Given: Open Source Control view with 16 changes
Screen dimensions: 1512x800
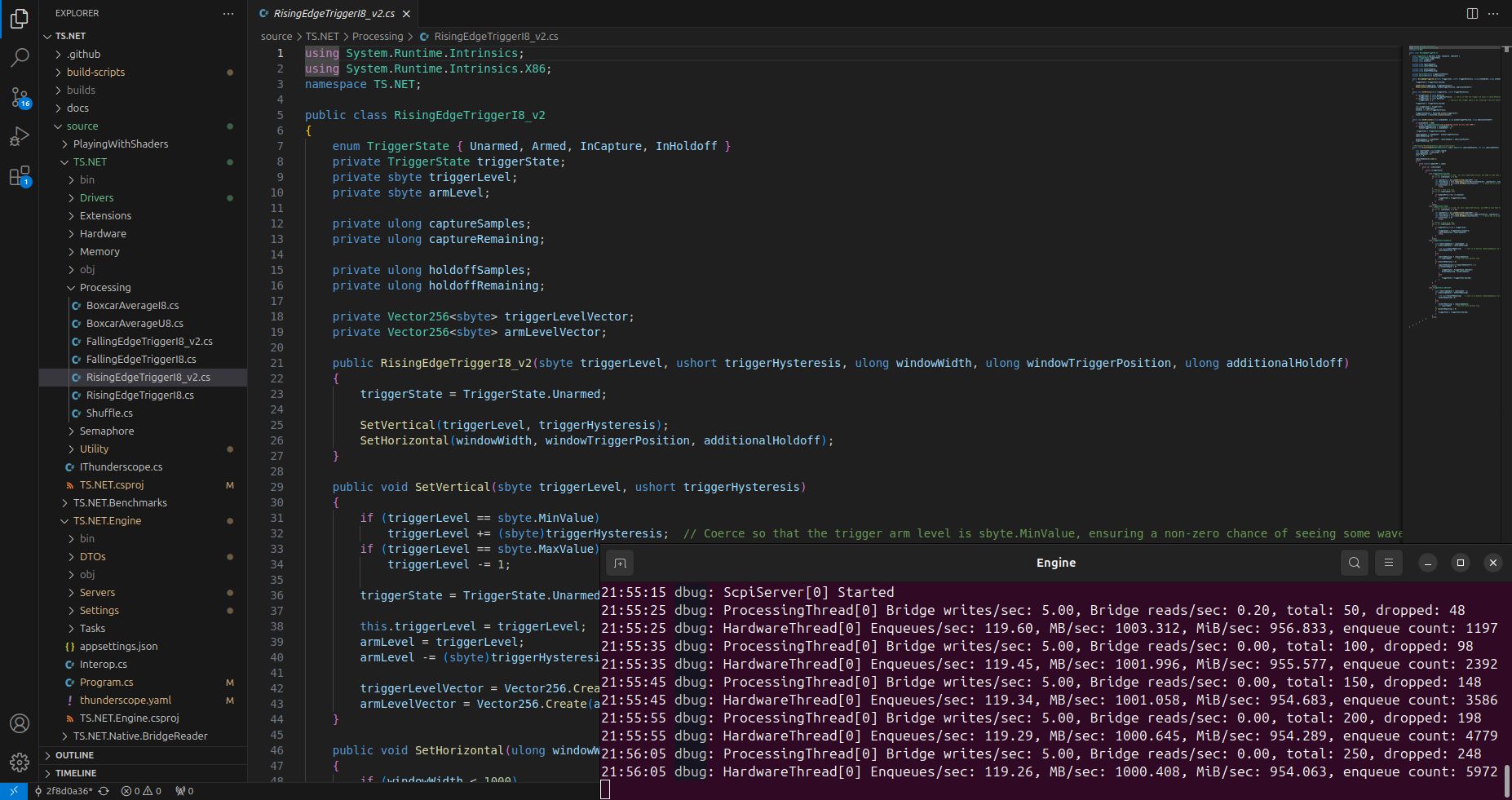Looking at the screenshot, I should click(x=20, y=97).
